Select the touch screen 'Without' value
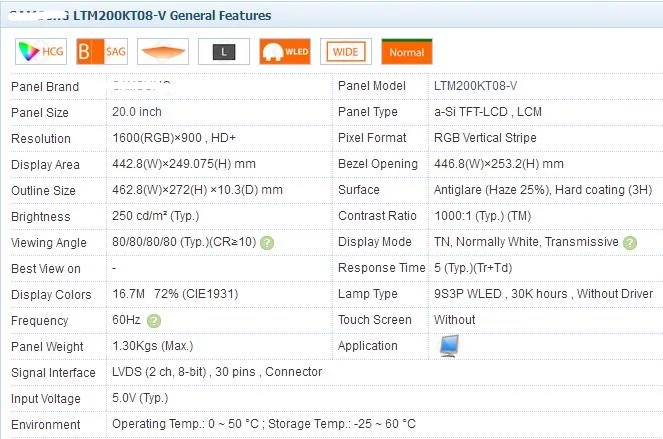 pos(455,320)
